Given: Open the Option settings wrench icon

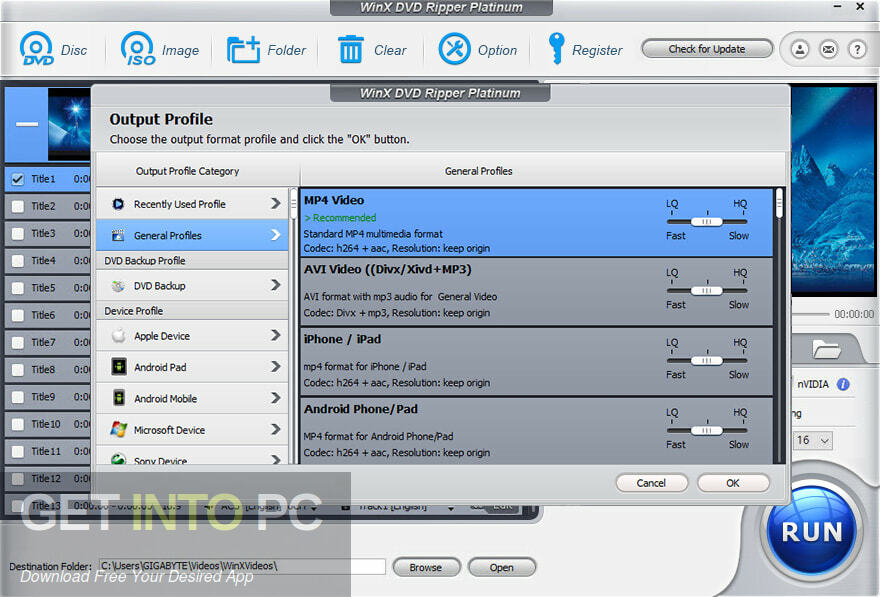Looking at the screenshot, I should [455, 49].
